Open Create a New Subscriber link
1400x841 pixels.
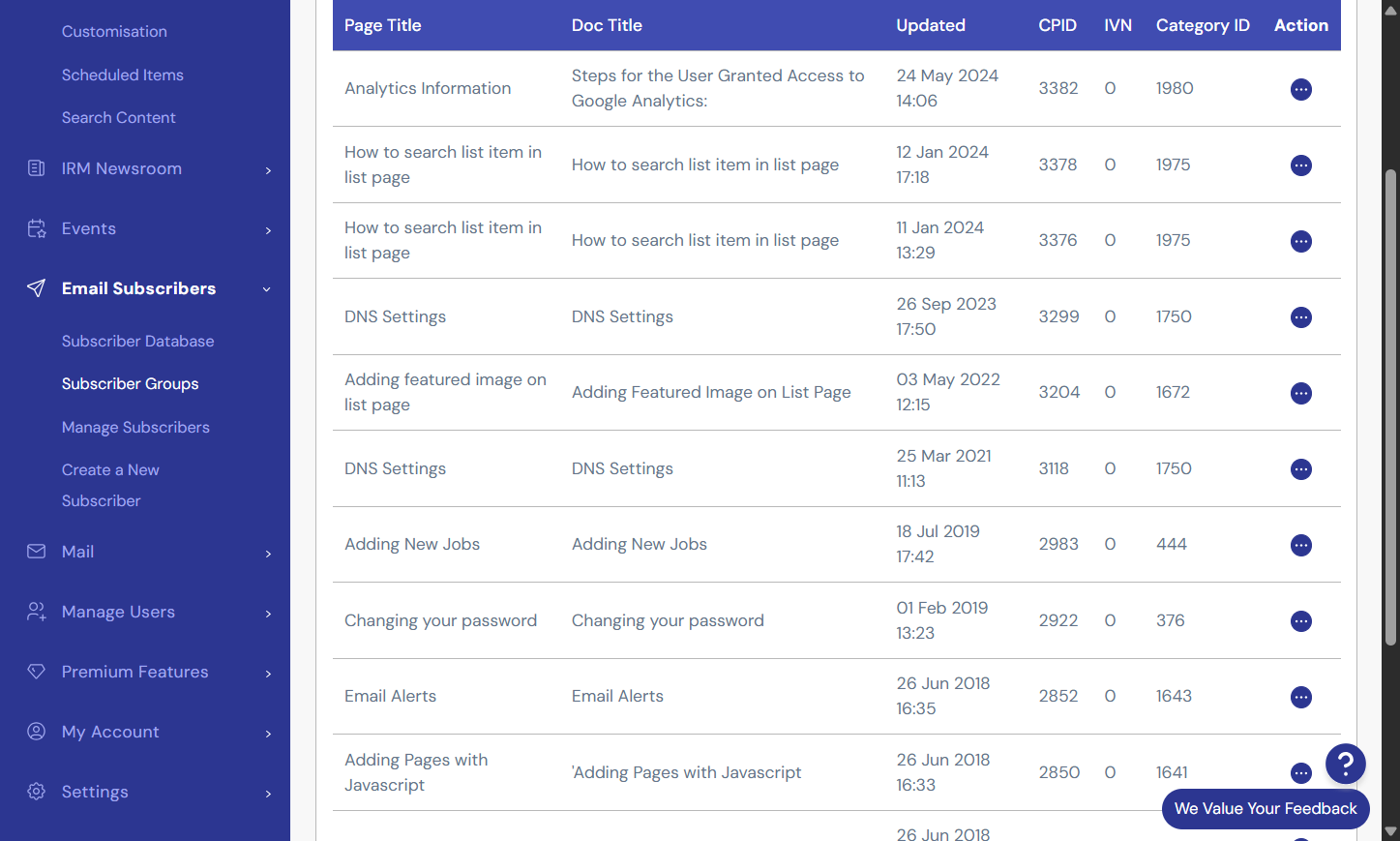click(x=110, y=485)
